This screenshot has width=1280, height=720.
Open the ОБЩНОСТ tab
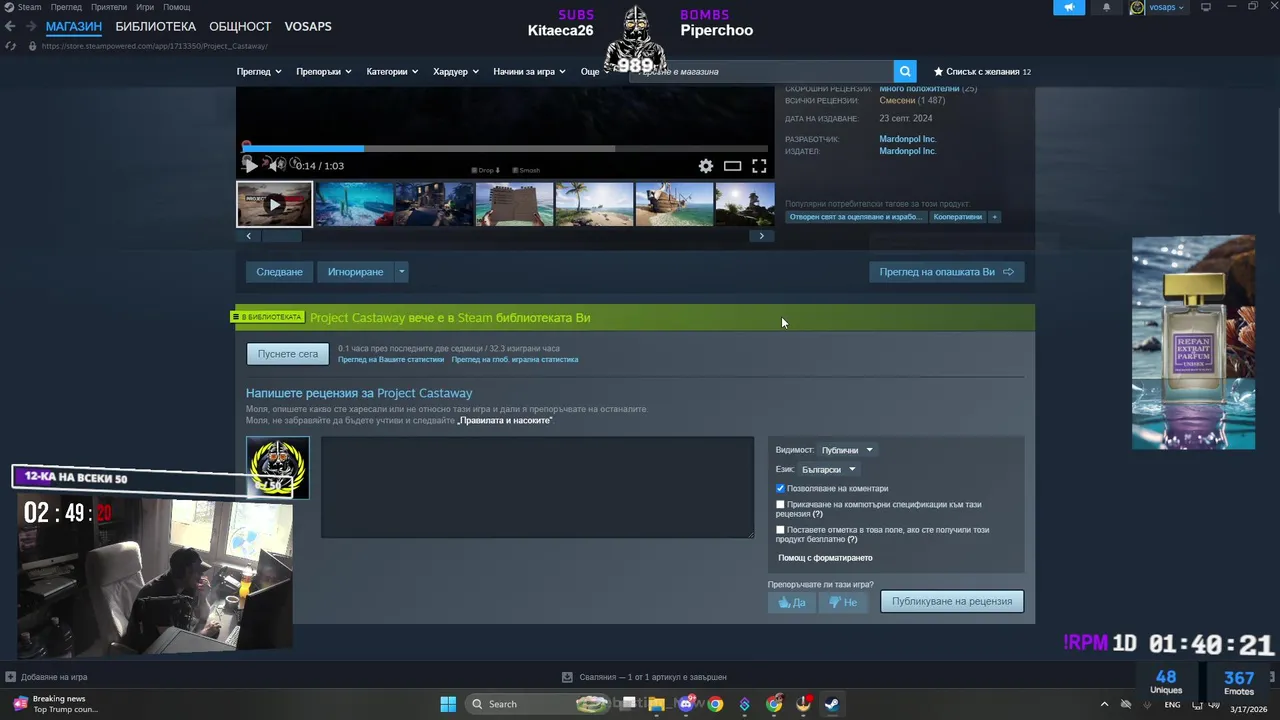click(x=240, y=26)
